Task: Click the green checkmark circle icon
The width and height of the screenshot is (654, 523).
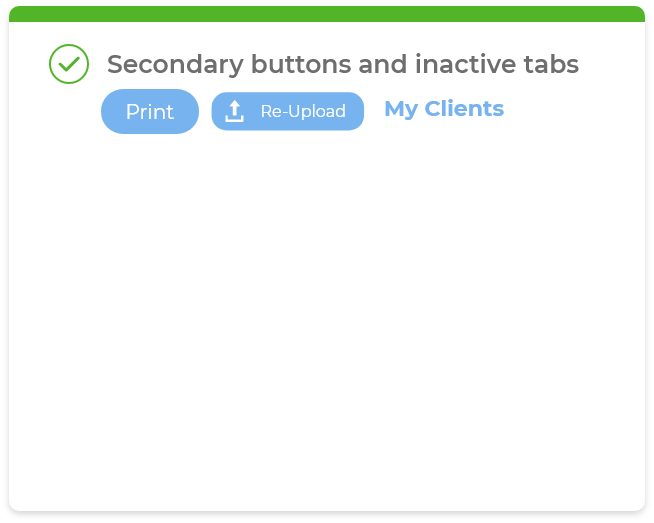Action: point(69,64)
